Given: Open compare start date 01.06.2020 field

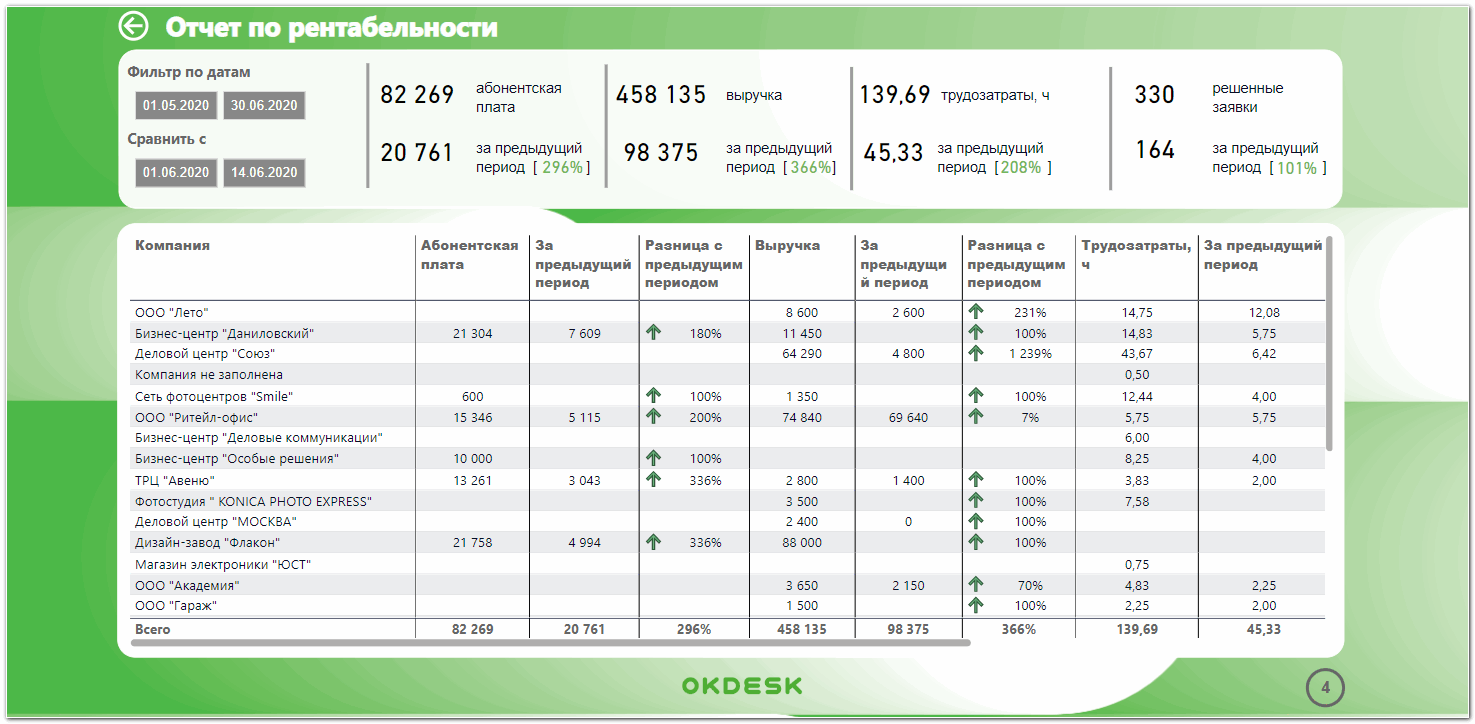Looking at the screenshot, I should [178, 172].
